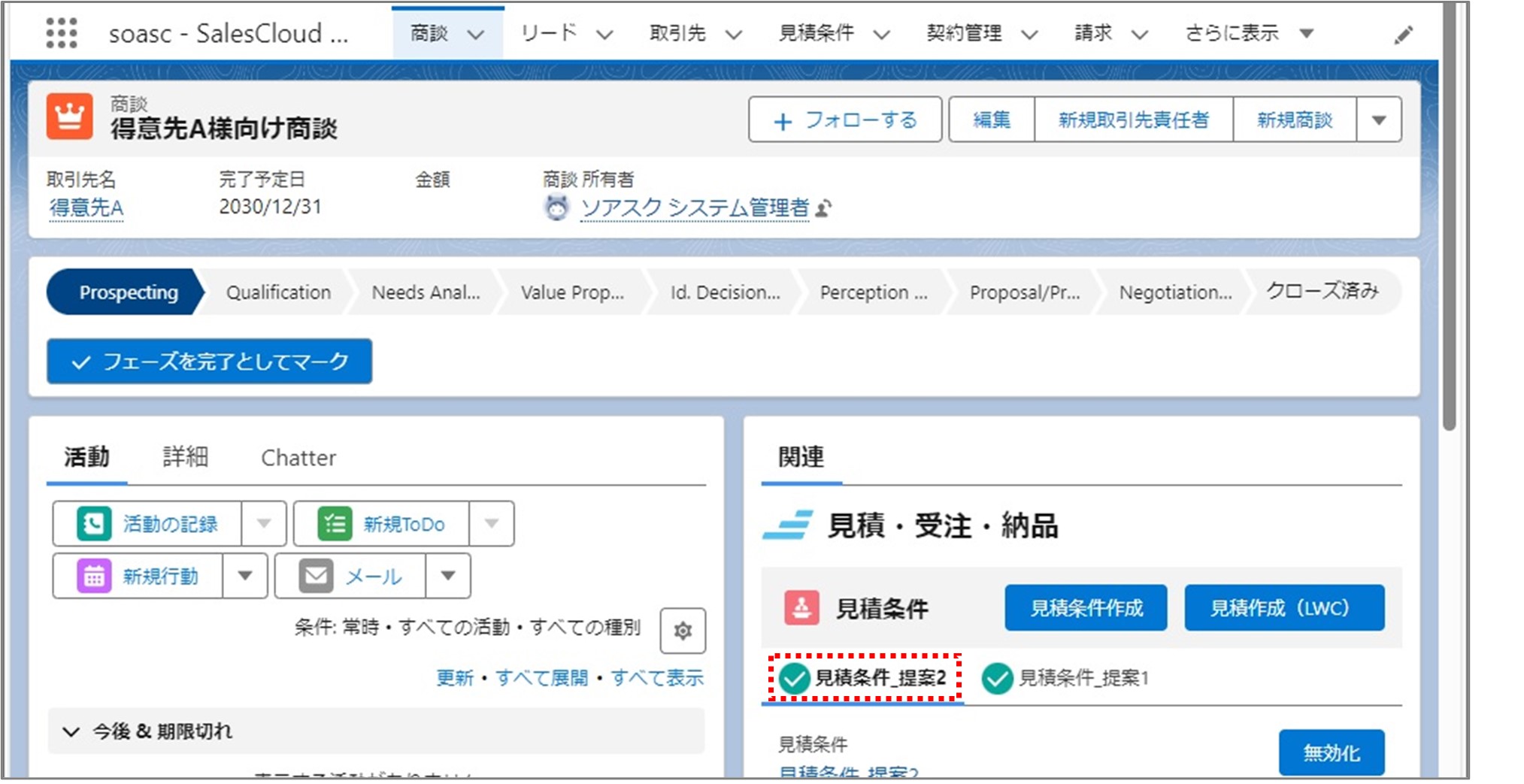Image resolution: width=1524 pixels, height=784 pixels.
Task: Click the 見積条件作成 button
Action: point(1086,607)
